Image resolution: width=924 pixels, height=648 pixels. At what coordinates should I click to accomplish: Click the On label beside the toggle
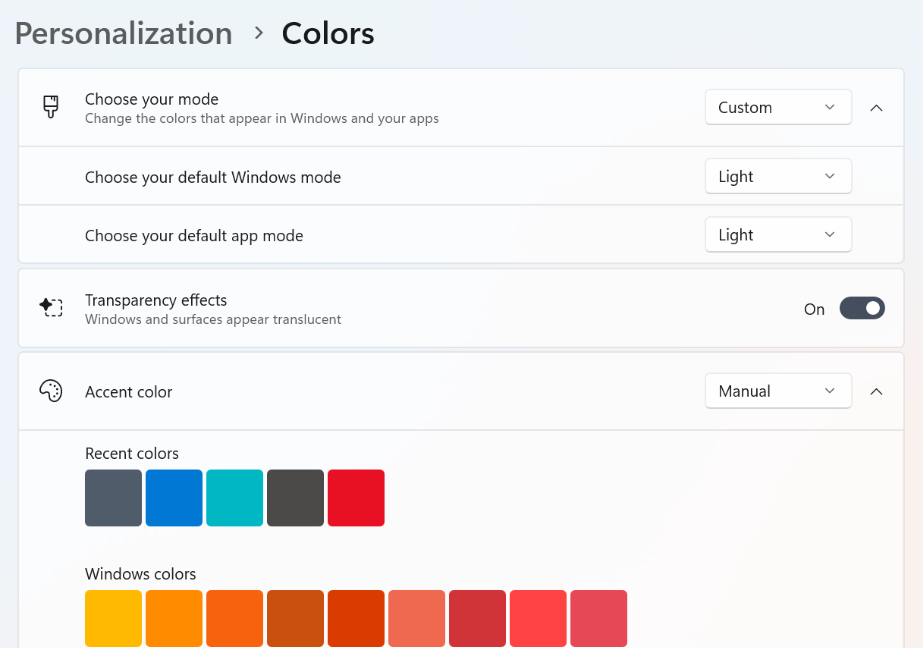tap(814, 309)
